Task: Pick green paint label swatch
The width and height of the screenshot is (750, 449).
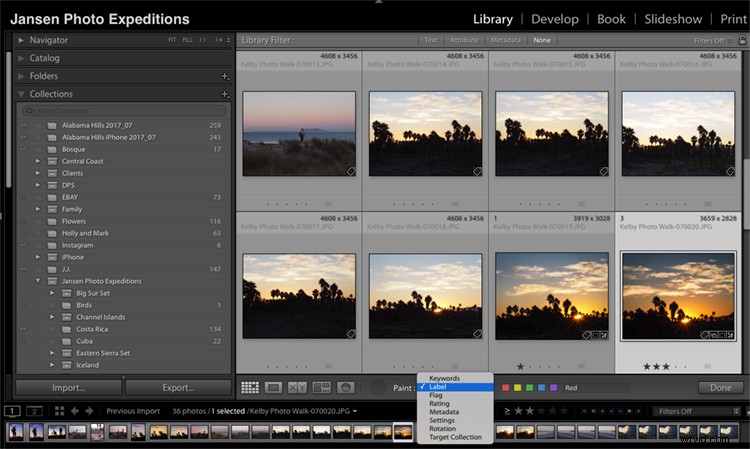Action: pos(529,388)
